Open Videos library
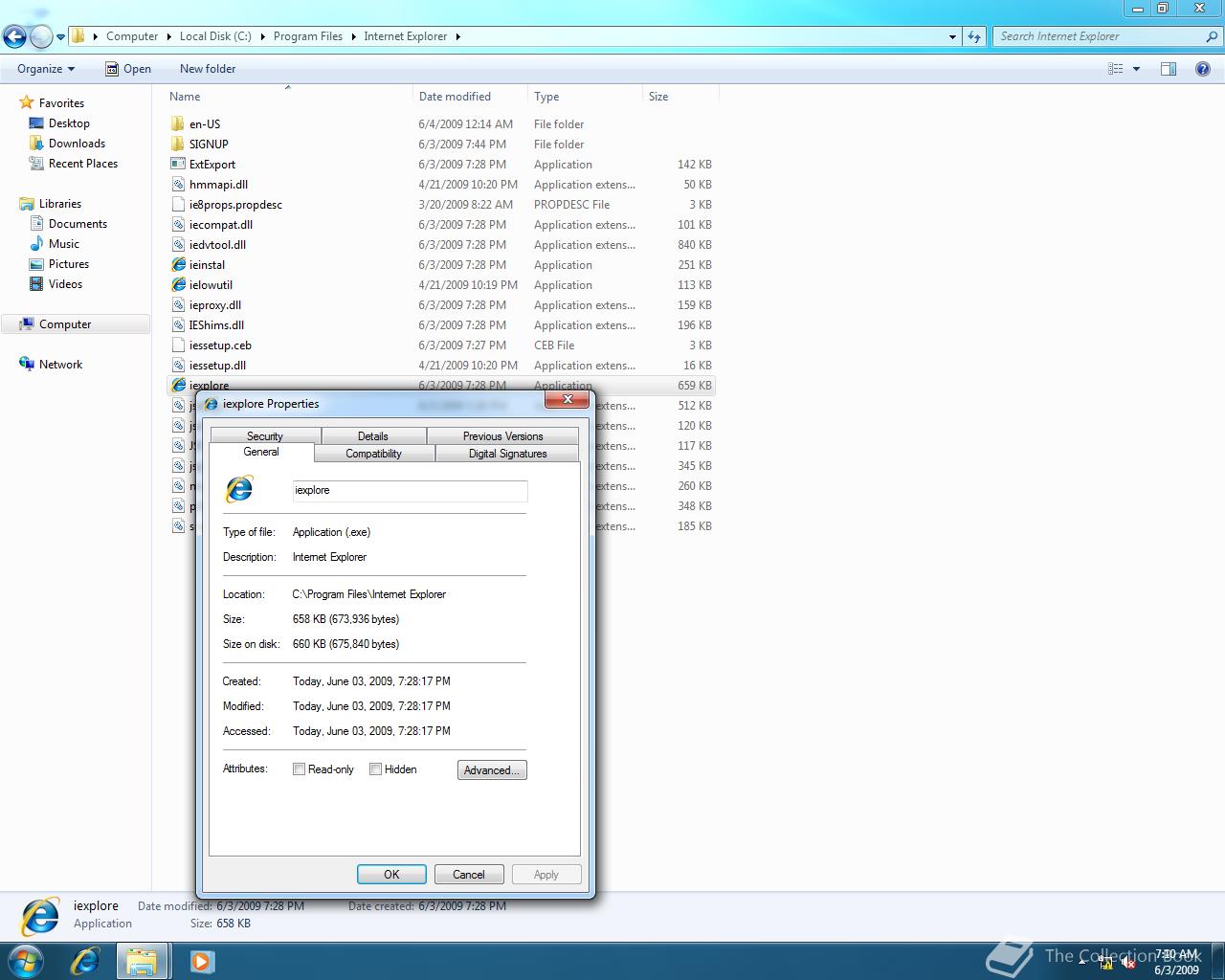 [65, 284]
